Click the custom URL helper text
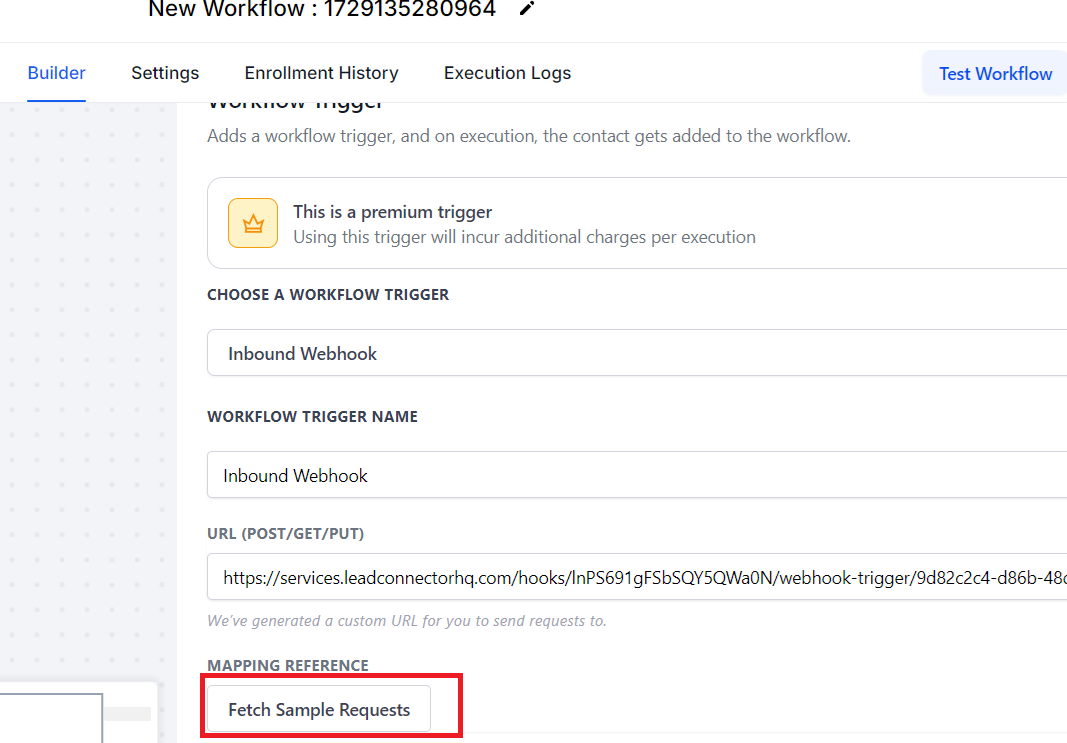Screen dimensions: 1067x743 pos(406,621)
